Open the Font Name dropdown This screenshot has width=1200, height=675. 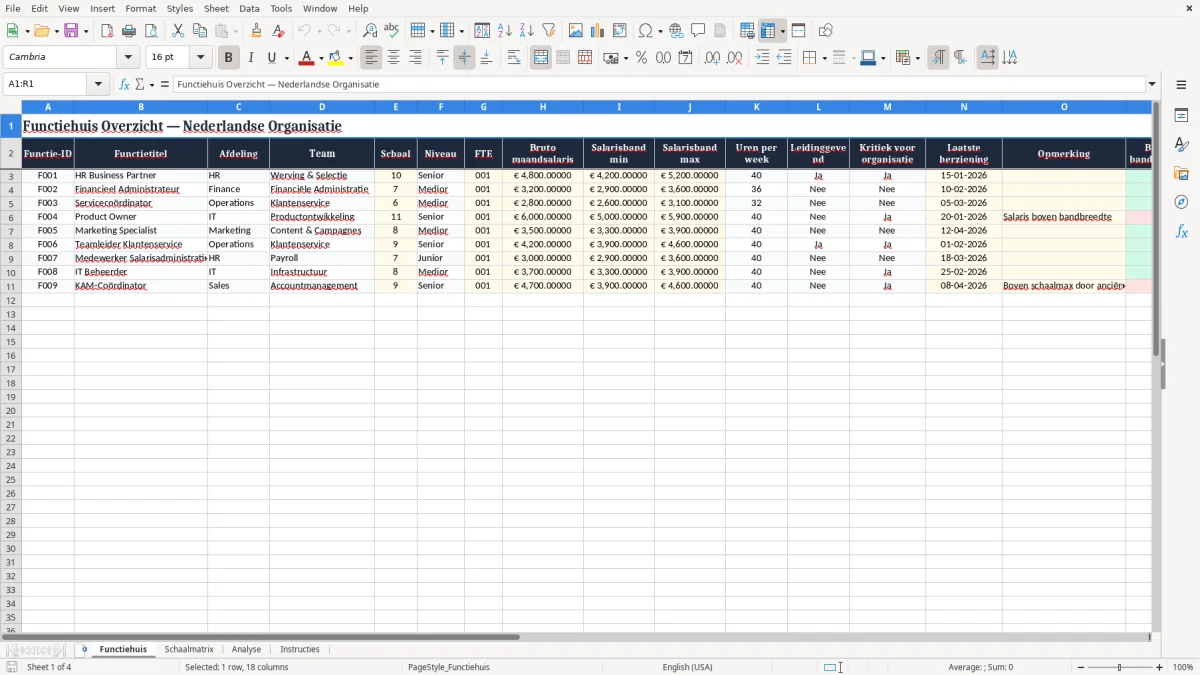click(x=128, y=58)
